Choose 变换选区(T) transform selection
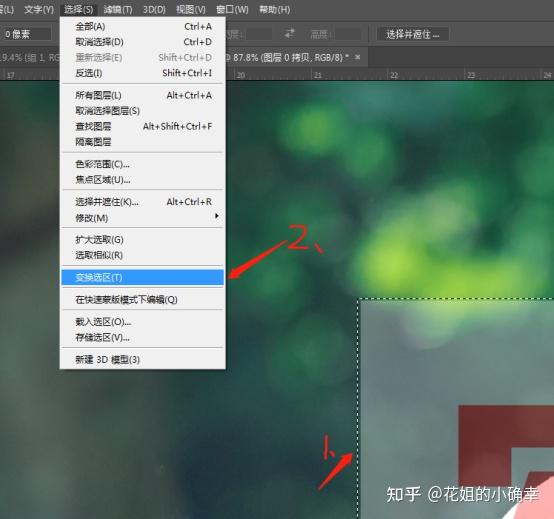The image size is (554, 519). (x=143, y=277)
